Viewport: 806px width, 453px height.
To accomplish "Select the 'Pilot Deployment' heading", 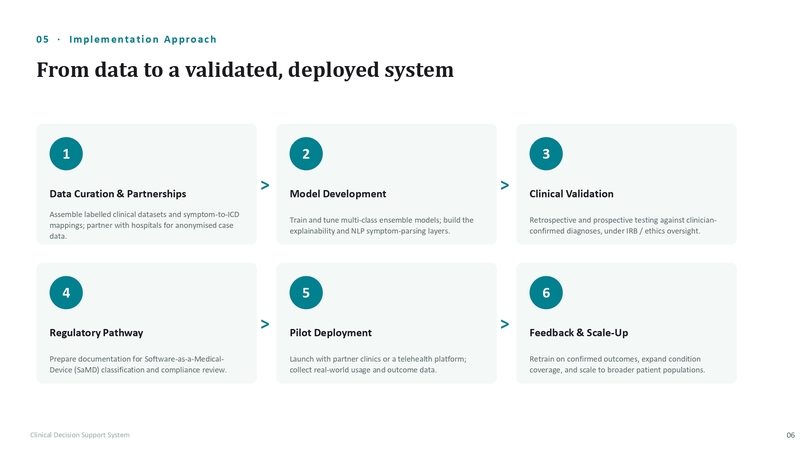I will coord(331,333).
